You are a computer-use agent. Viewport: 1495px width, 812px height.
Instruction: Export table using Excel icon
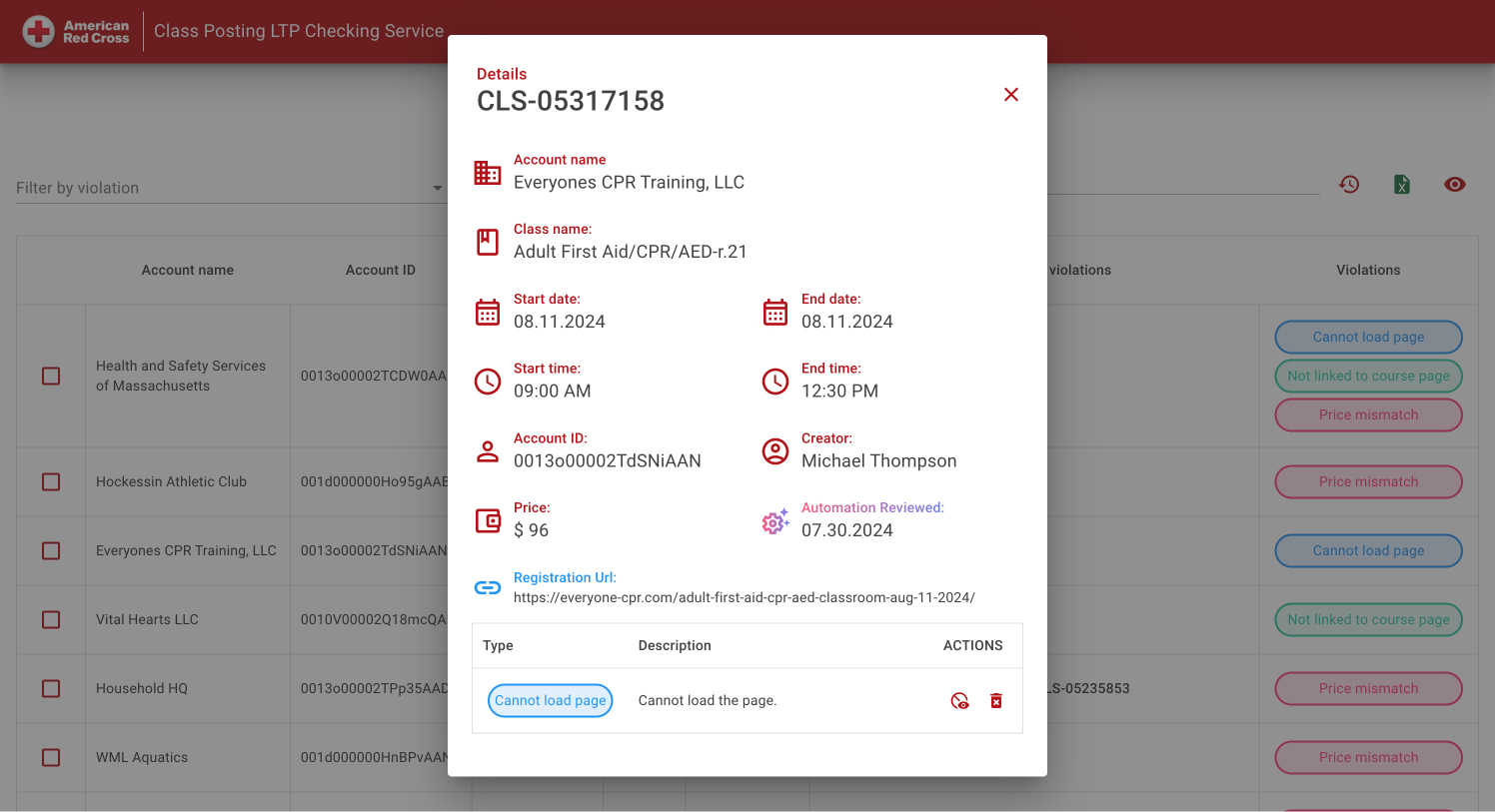tap(1402, 185)
